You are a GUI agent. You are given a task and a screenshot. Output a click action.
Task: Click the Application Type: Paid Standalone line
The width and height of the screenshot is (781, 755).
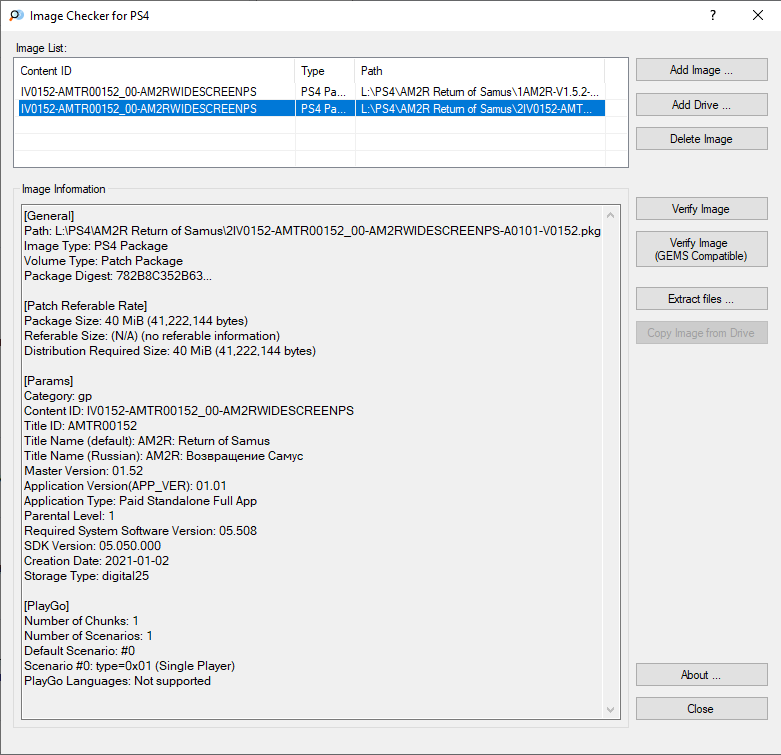click(x=140, y=501)
